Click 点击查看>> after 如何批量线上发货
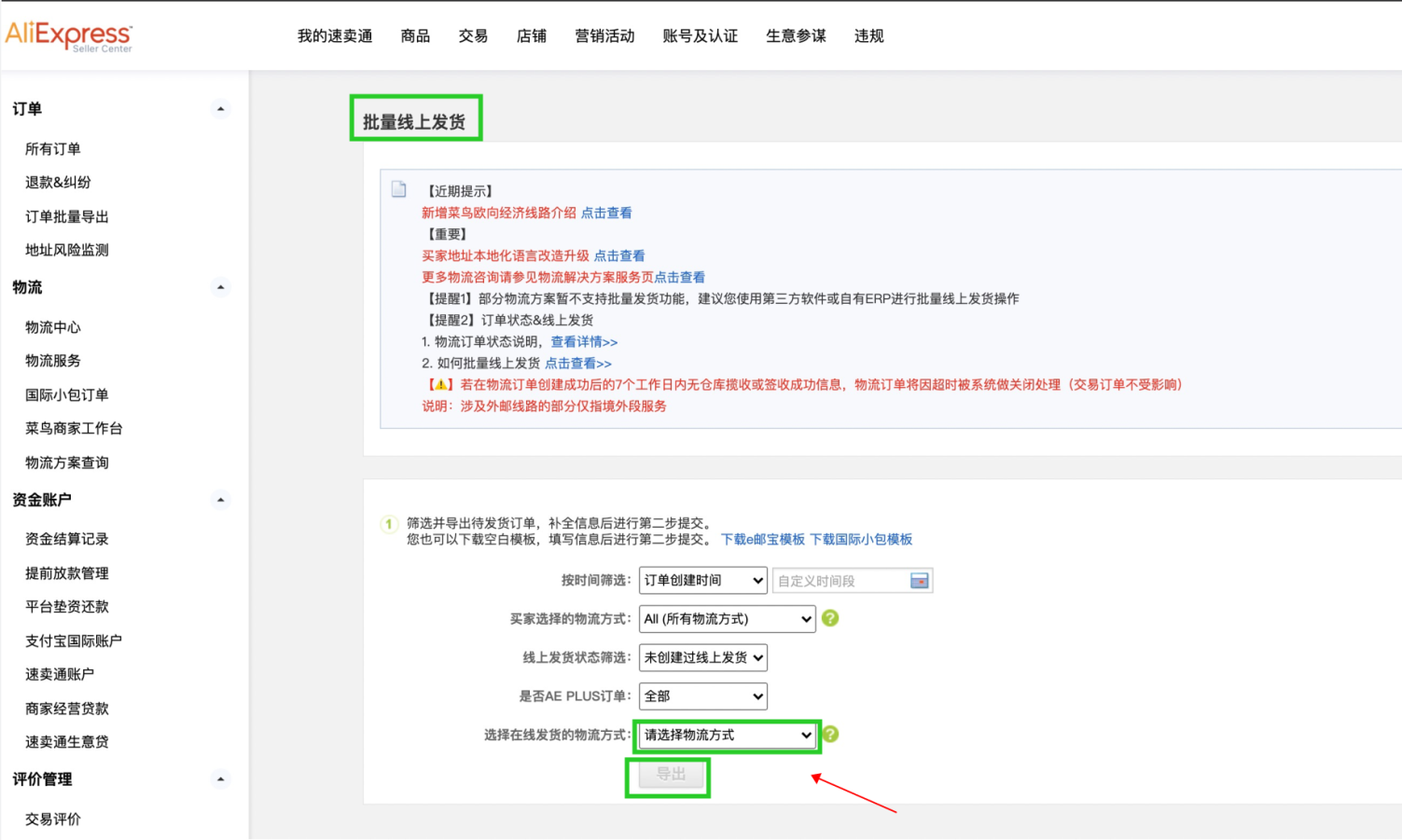Viewport: 1402px width, 840px height. (578, 363)
